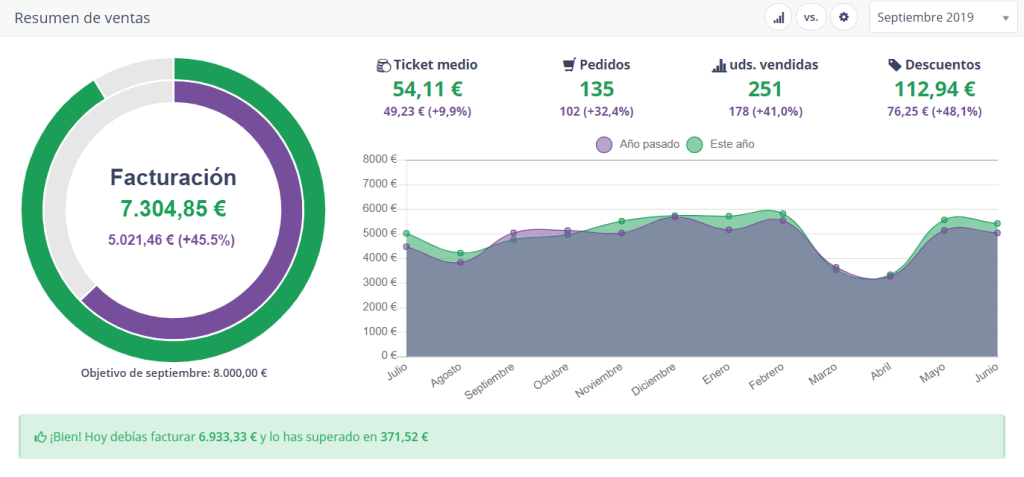The width and height of the screenshot is (1024, 477).
Task: Click the thumbs-up icon in the green alert
Action: 40,436
